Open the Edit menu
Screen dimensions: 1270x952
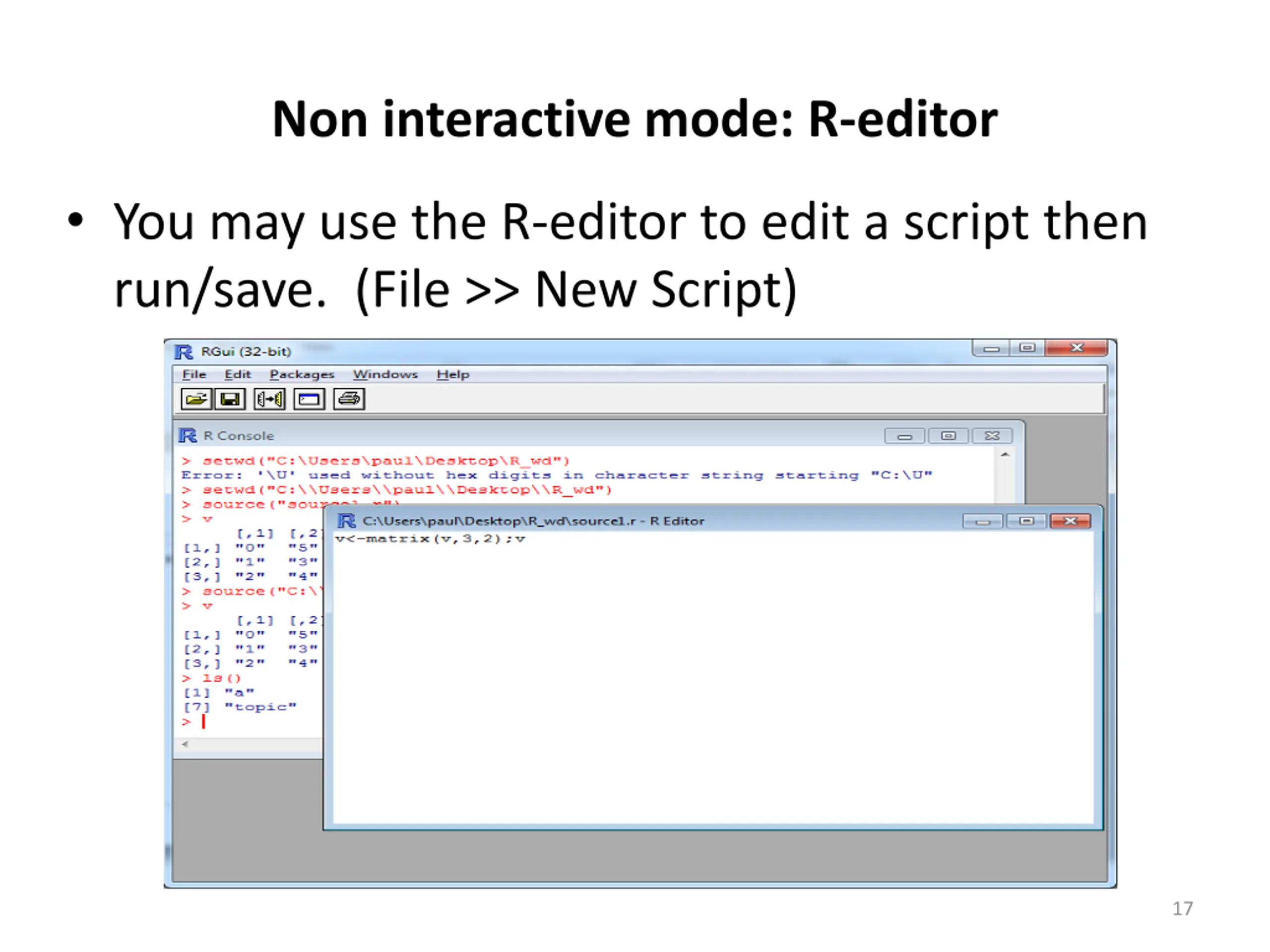(x=238, y=375)
